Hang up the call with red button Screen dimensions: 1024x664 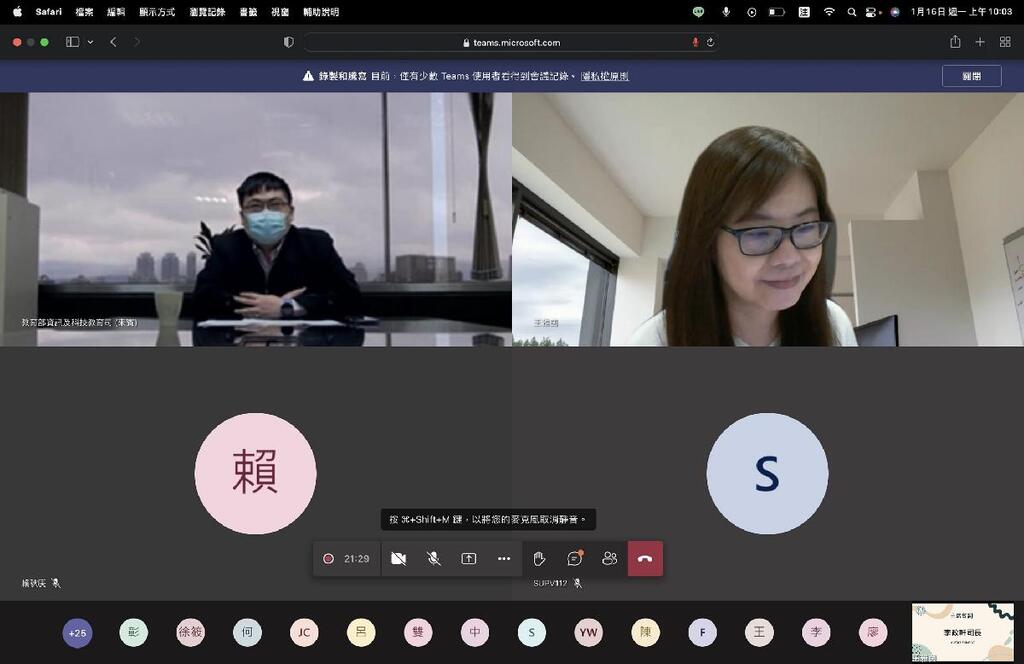click(x=645, y=559)
